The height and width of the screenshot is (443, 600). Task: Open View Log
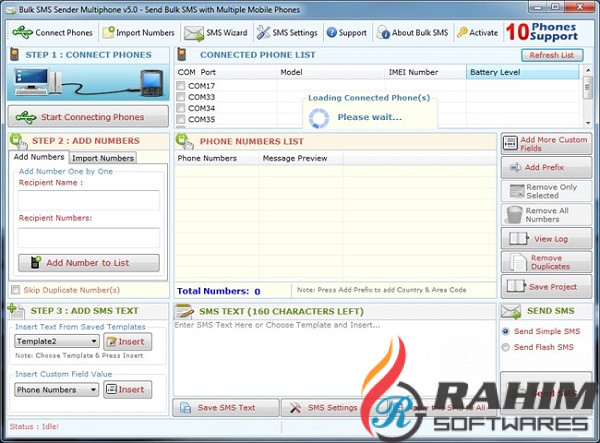546,239
